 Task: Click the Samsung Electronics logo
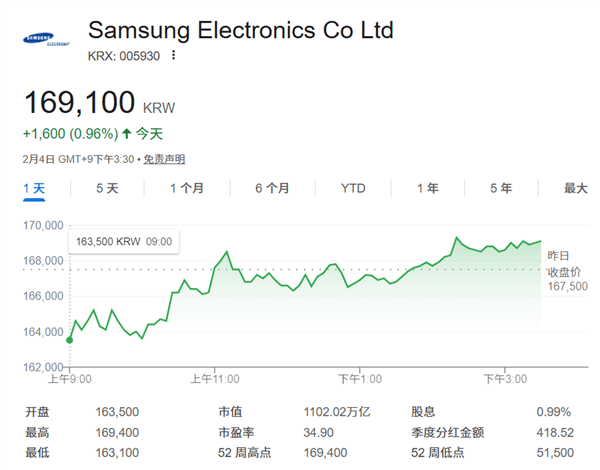click(x=46, y=41)
